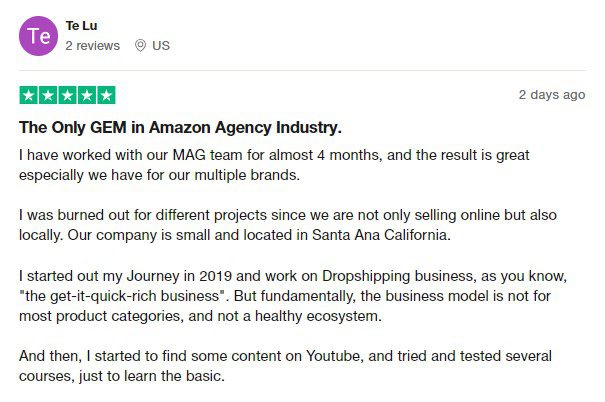Click paragraph starting "I have worked with our MAG team"
The width and height of the screenshot is (605, 402).
274,165
